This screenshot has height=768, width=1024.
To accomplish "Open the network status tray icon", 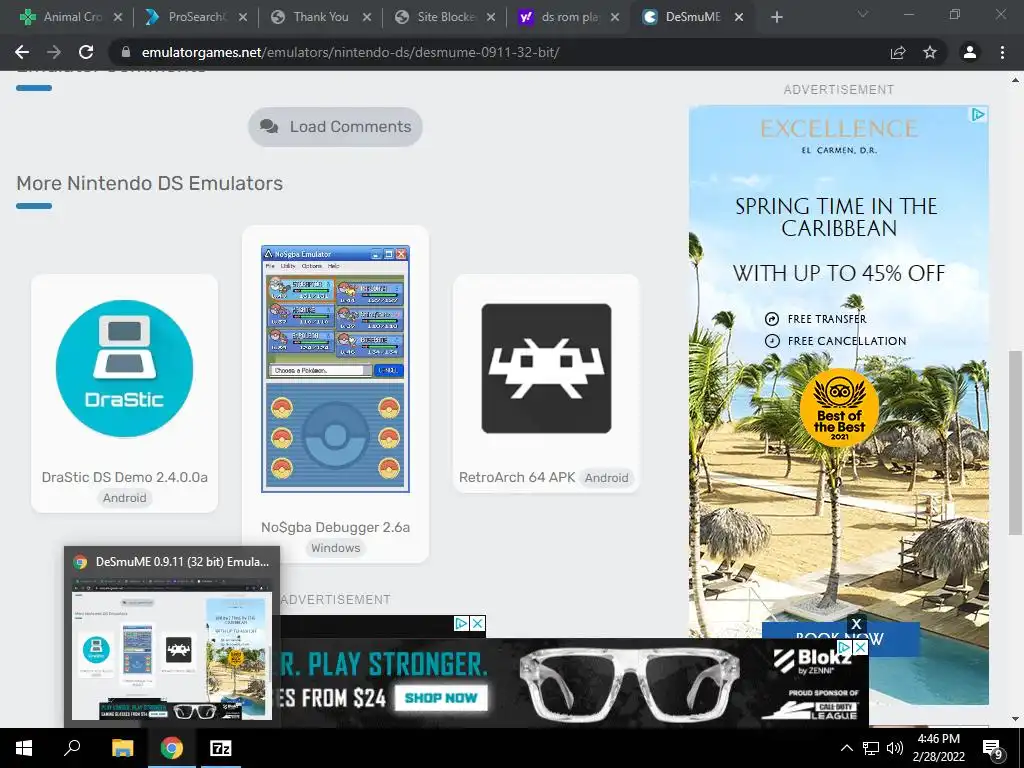I will click(871, 748).
